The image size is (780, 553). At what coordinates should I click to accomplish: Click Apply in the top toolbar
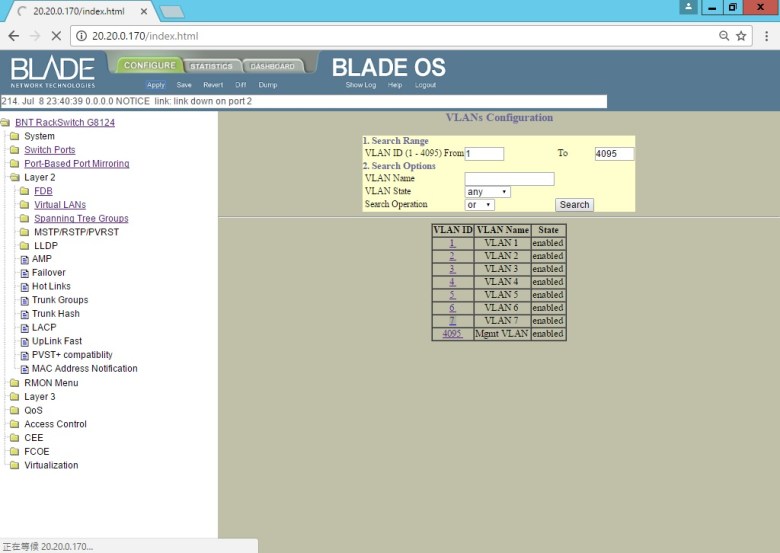[156, 85]
